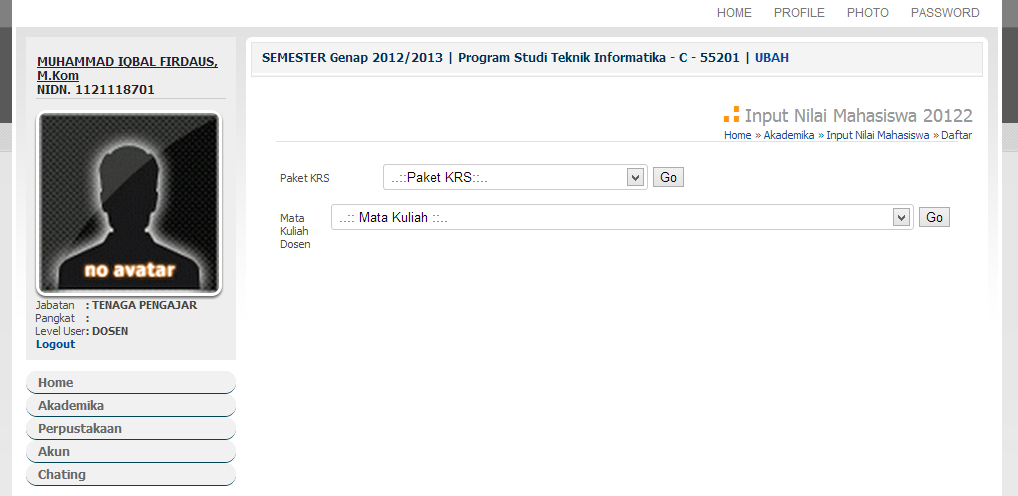Click Go button next to Paket KRS
Image resolution: width=1018 pixels, height=496 pixels.
tap(668, 177)
